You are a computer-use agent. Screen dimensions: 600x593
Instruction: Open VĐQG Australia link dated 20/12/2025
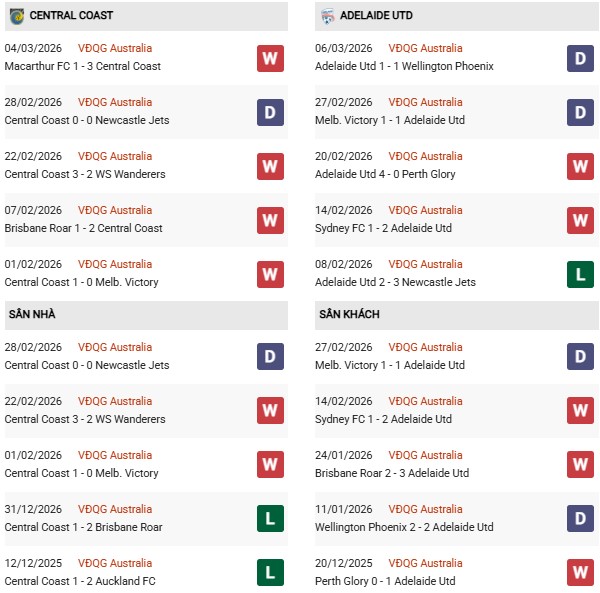(425, 563)
